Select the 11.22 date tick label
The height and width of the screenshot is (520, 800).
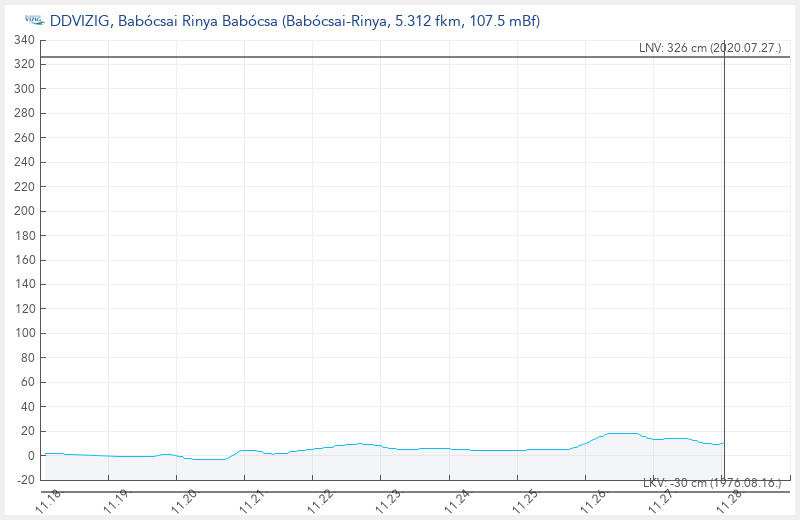[320, 500]
